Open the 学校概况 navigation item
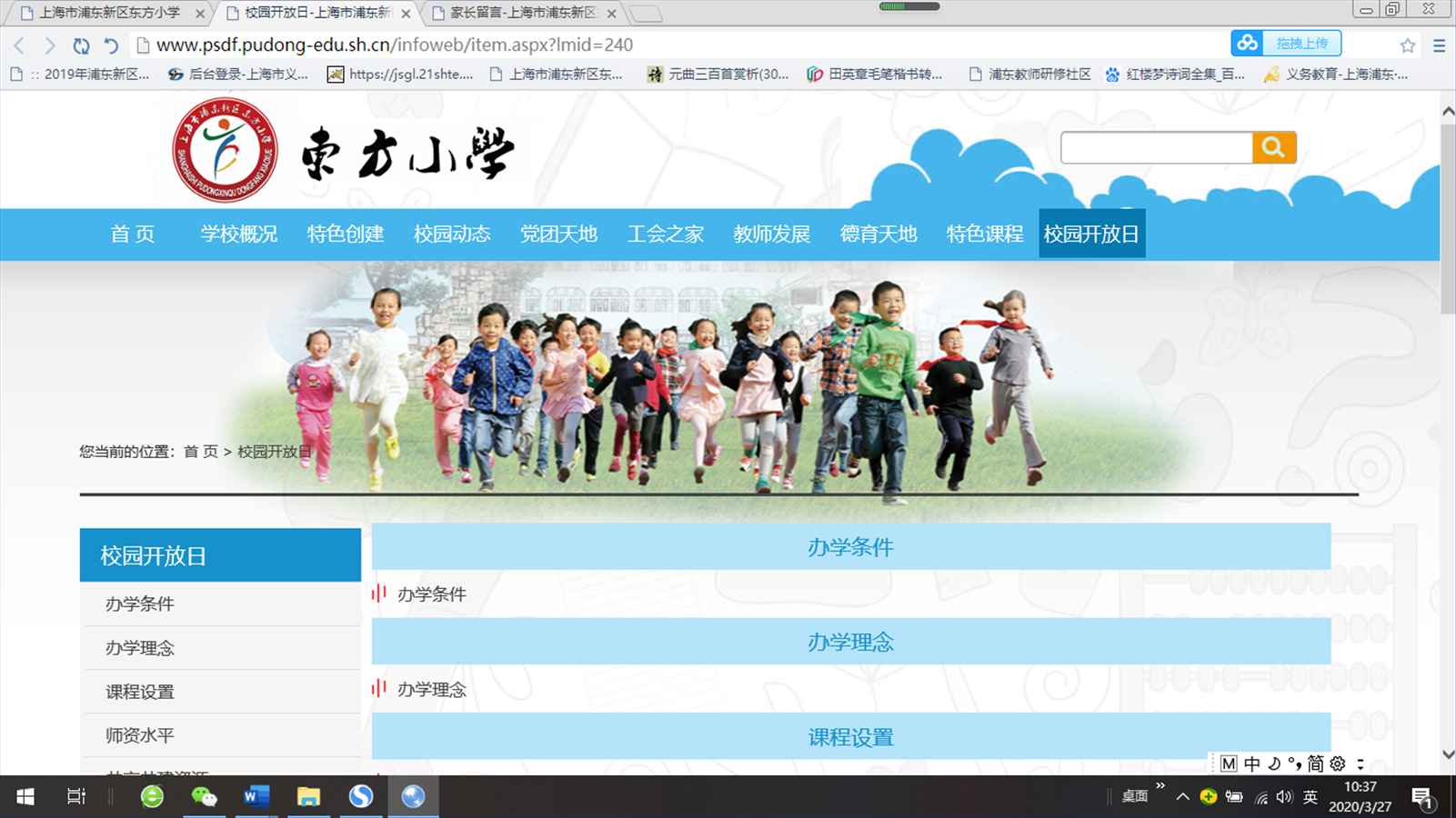The image size is (1456, 818). coord(238,234)
